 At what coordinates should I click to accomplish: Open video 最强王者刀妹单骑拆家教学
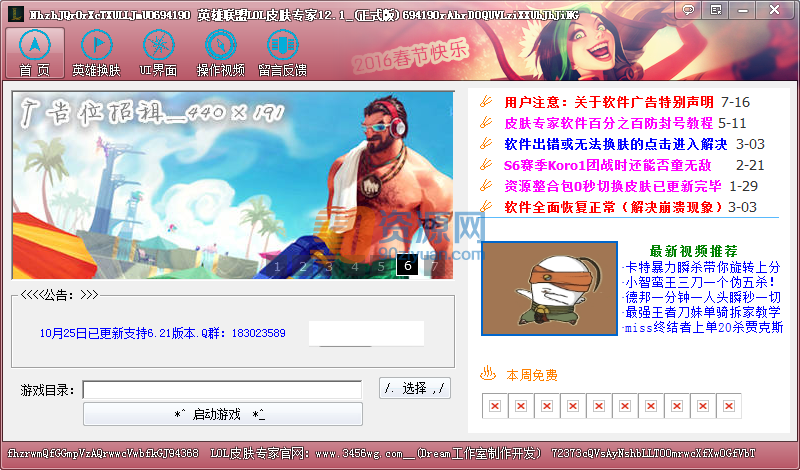click(x=702, y=312)
